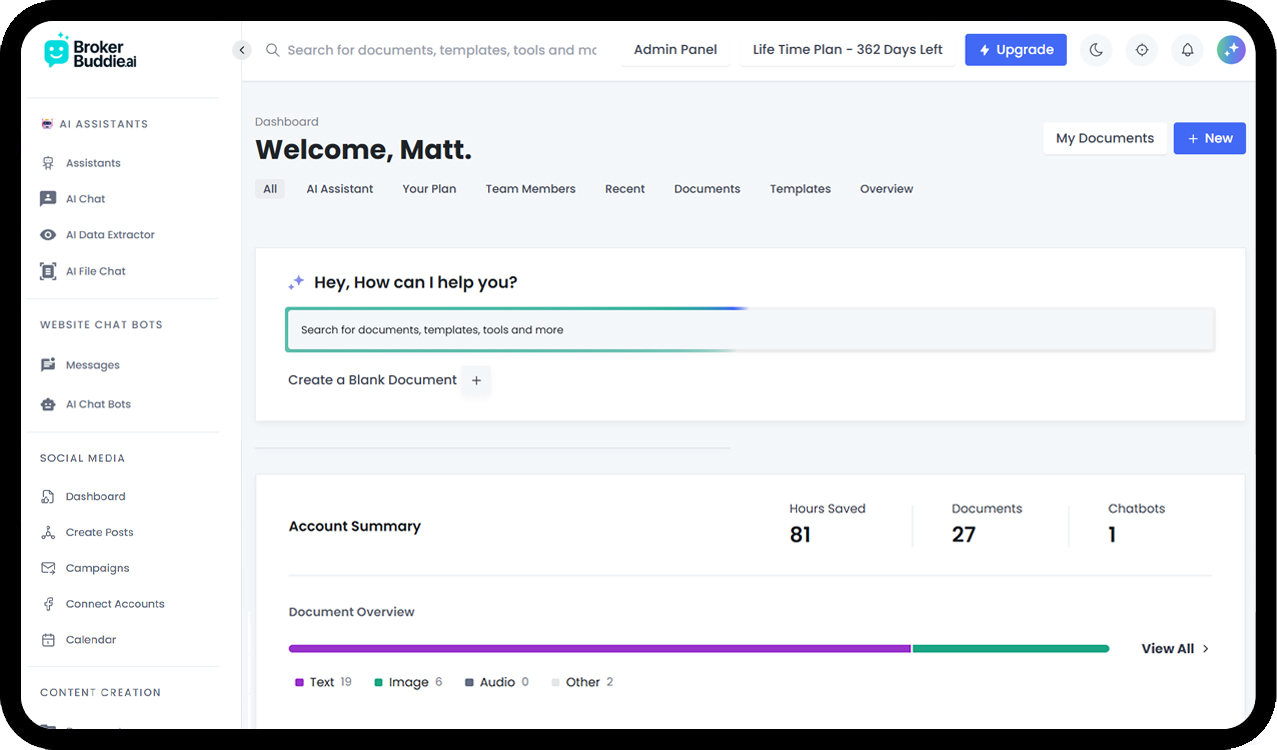Open AI Data Extractor eye icon
The image size is (1277, 750).
pyautogui.click(x=48, y=235)
